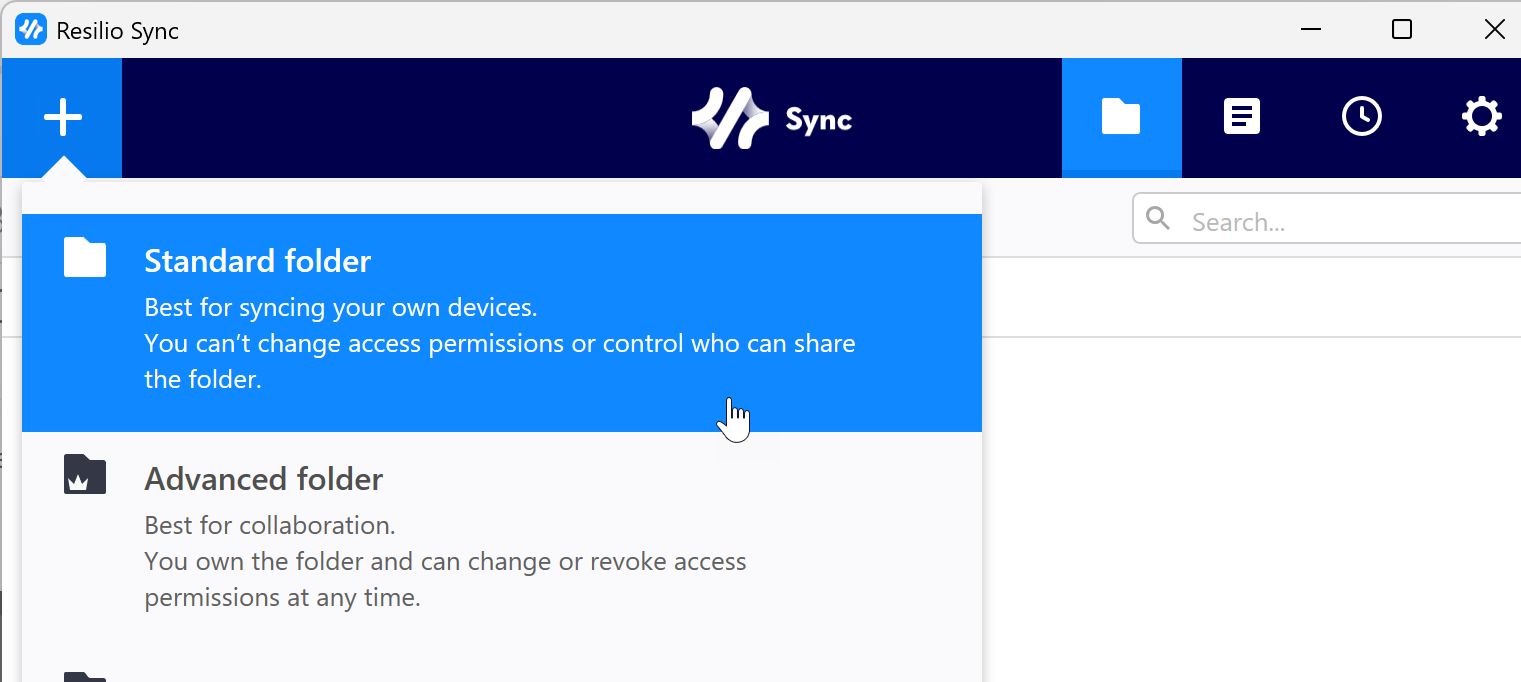Click Best for collaboration link text
This screenshot has width=1521, height=682.
point(270,524)
